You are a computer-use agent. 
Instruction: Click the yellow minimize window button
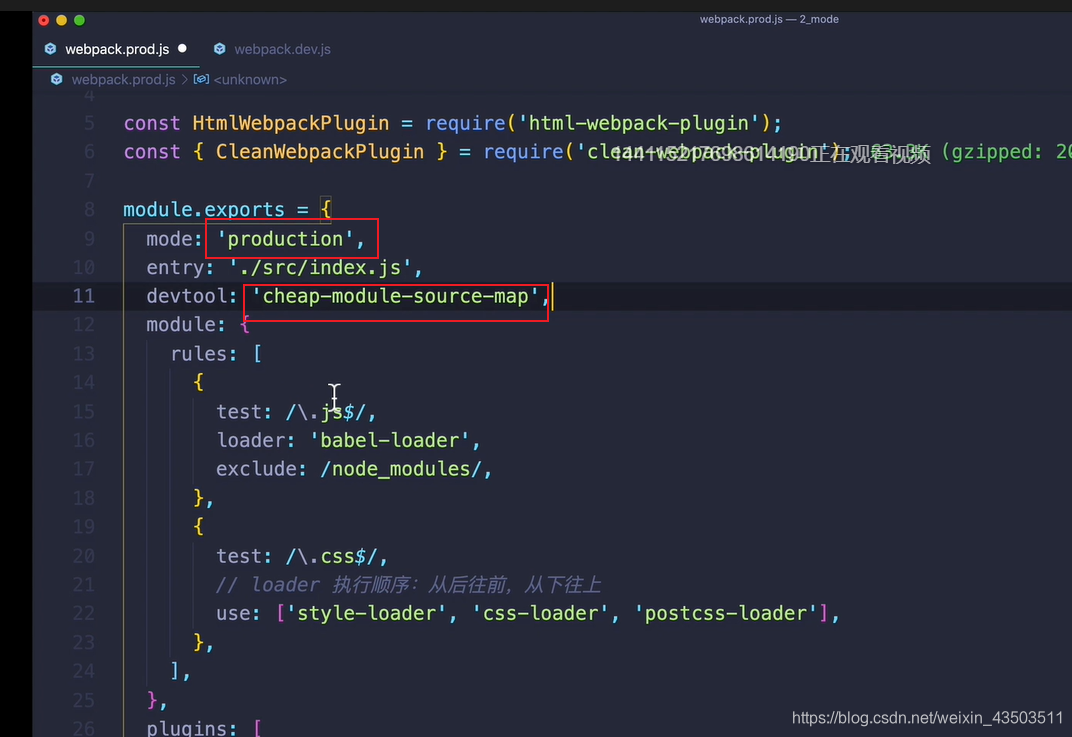[x=62, y=21]
